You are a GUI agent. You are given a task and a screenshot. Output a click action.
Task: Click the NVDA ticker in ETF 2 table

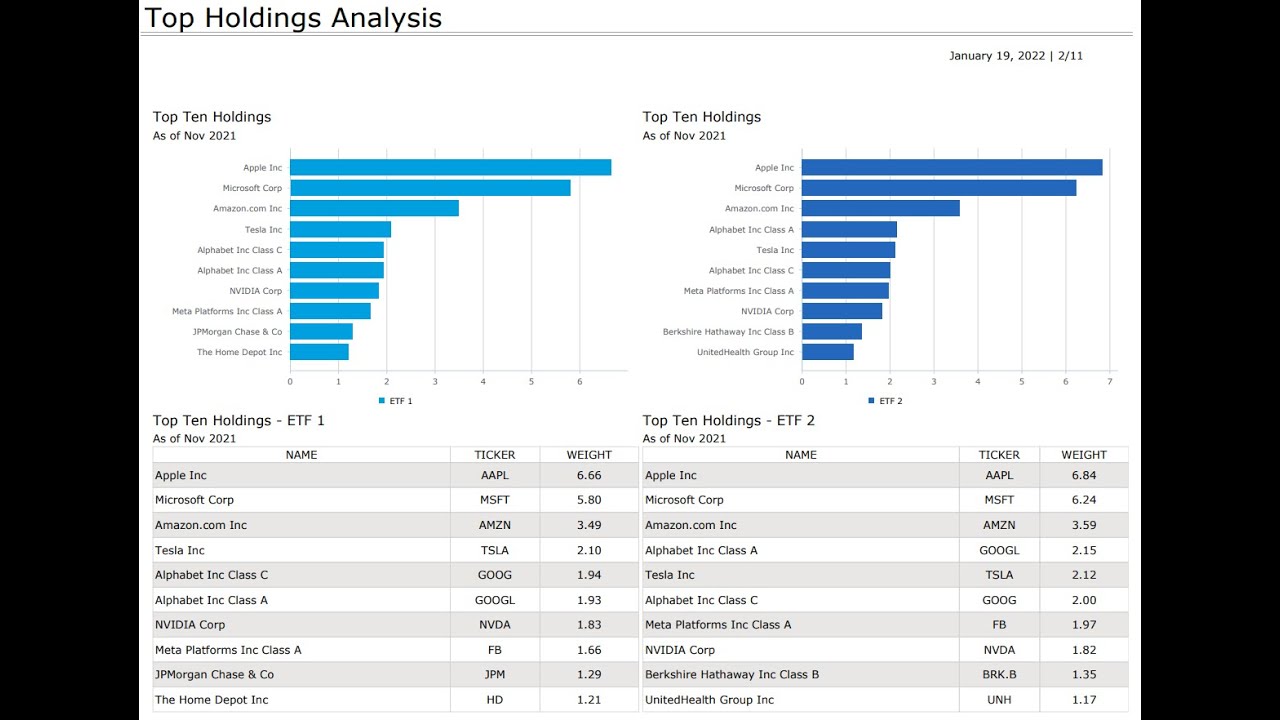click(999, 650)
